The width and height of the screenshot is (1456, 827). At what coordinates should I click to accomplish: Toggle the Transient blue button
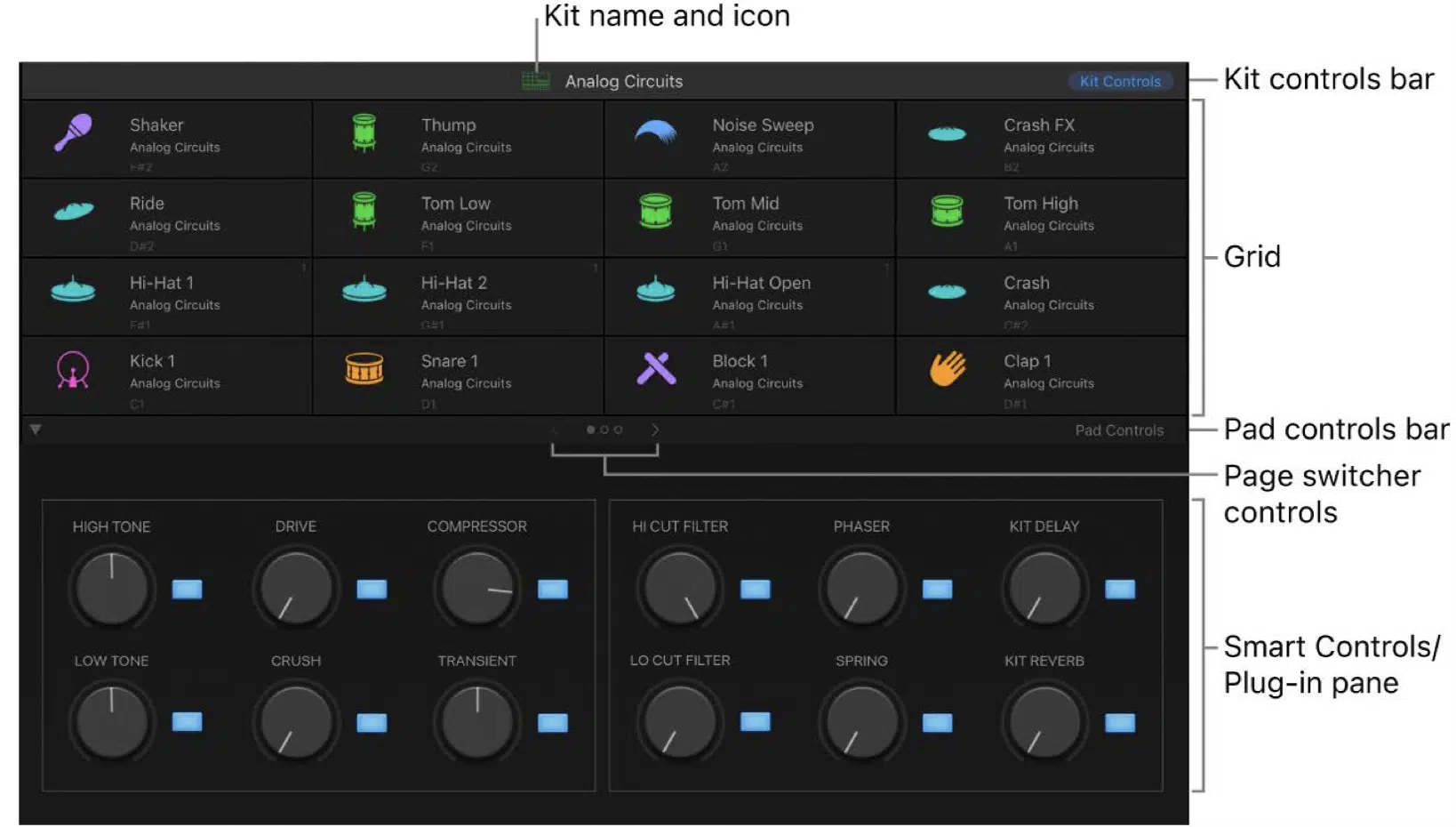click(553, 723)
